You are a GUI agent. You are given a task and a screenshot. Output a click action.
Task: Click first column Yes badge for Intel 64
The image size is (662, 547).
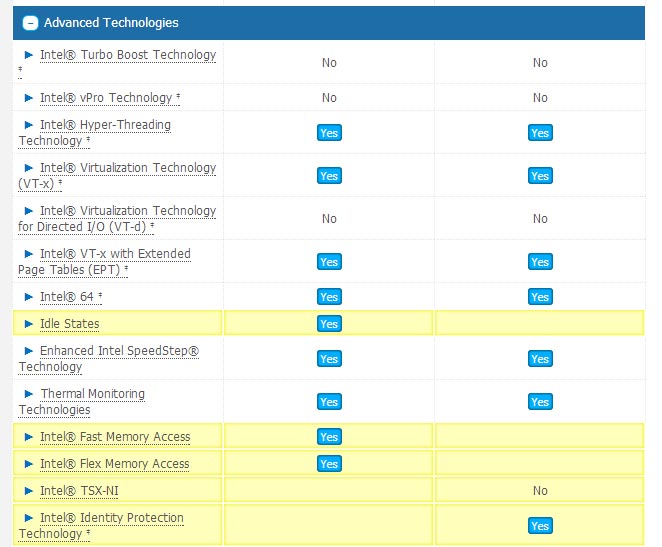click(x=329, y=297)
